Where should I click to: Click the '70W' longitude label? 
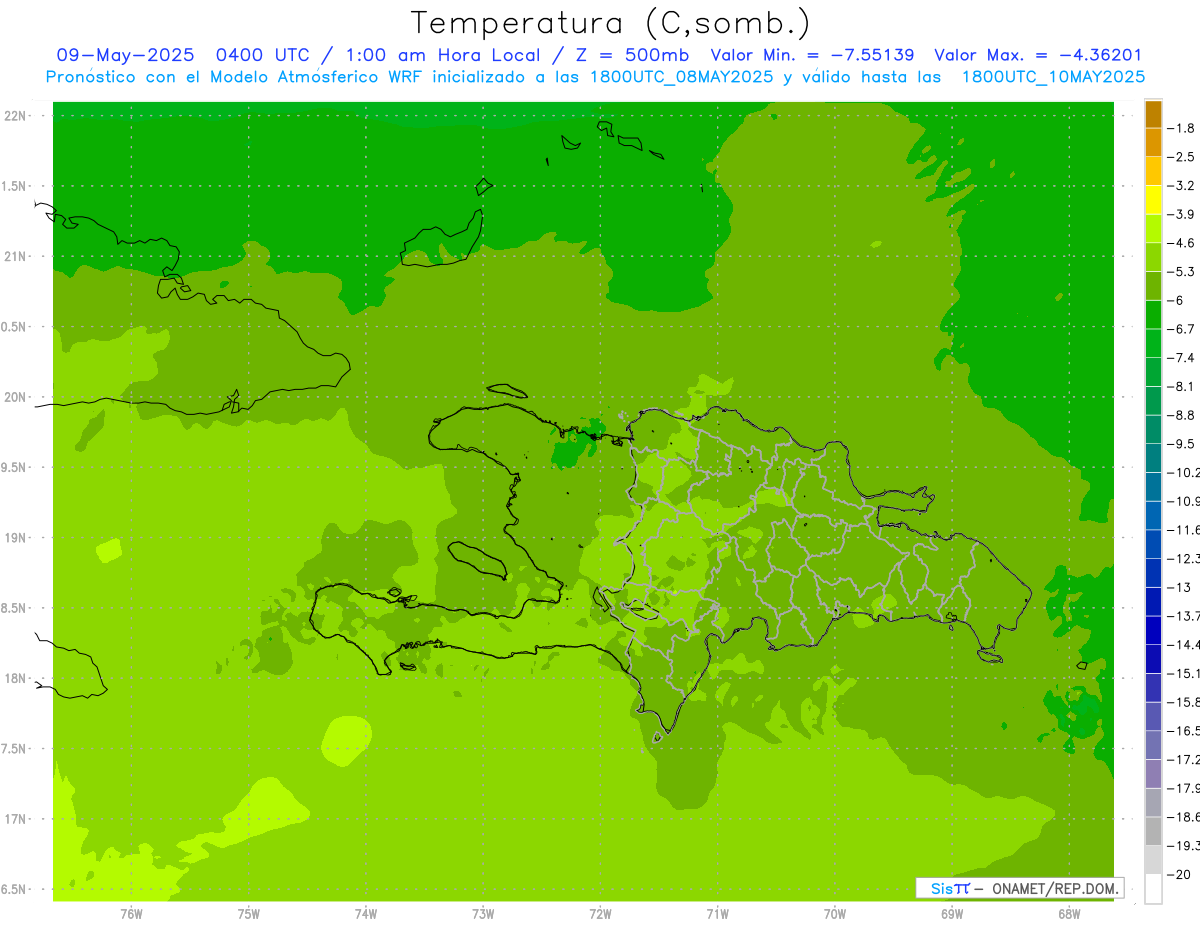tap(835, 914)
